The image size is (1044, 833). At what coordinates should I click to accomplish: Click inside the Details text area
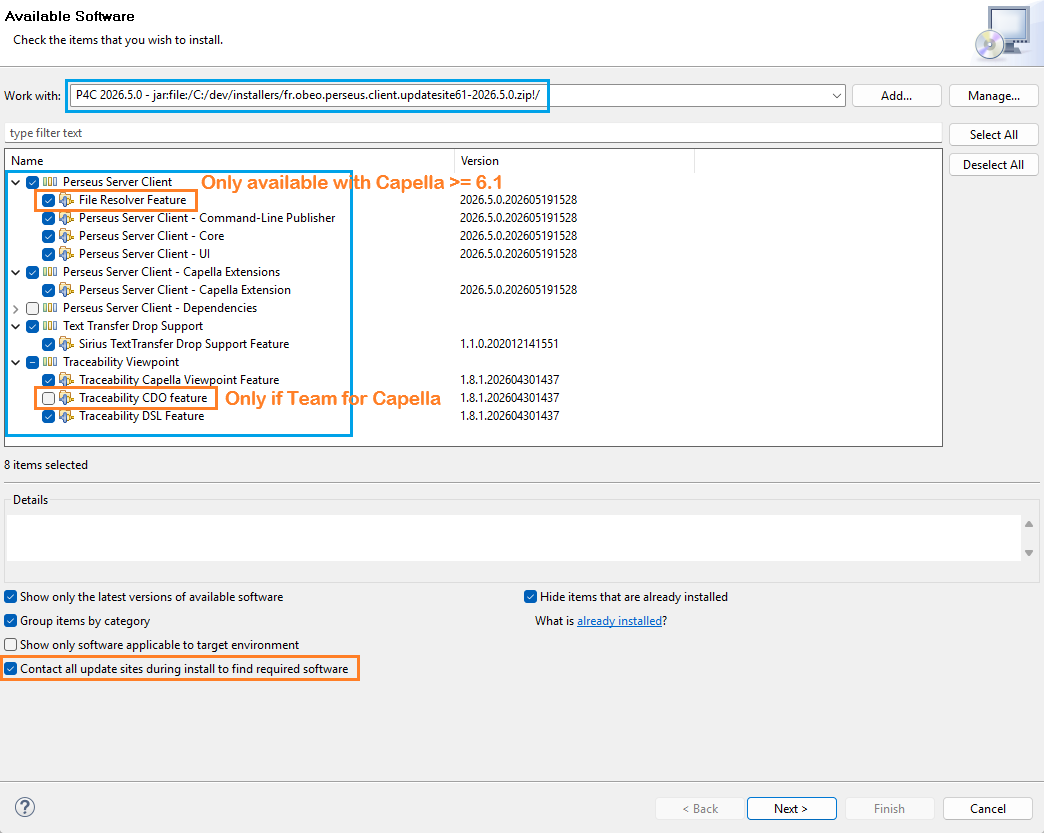coord(513,538)
